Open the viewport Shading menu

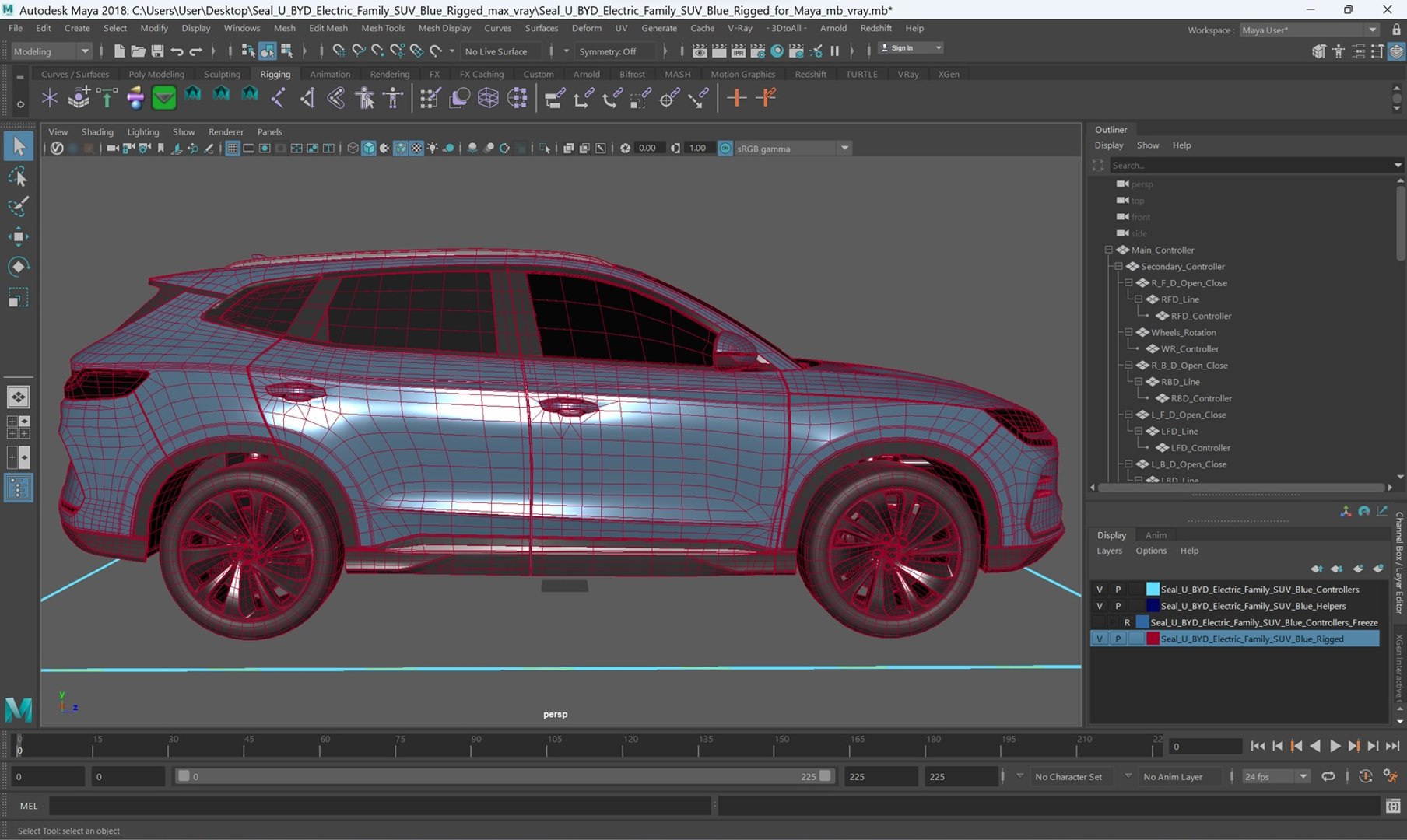(x=97, y=131)
